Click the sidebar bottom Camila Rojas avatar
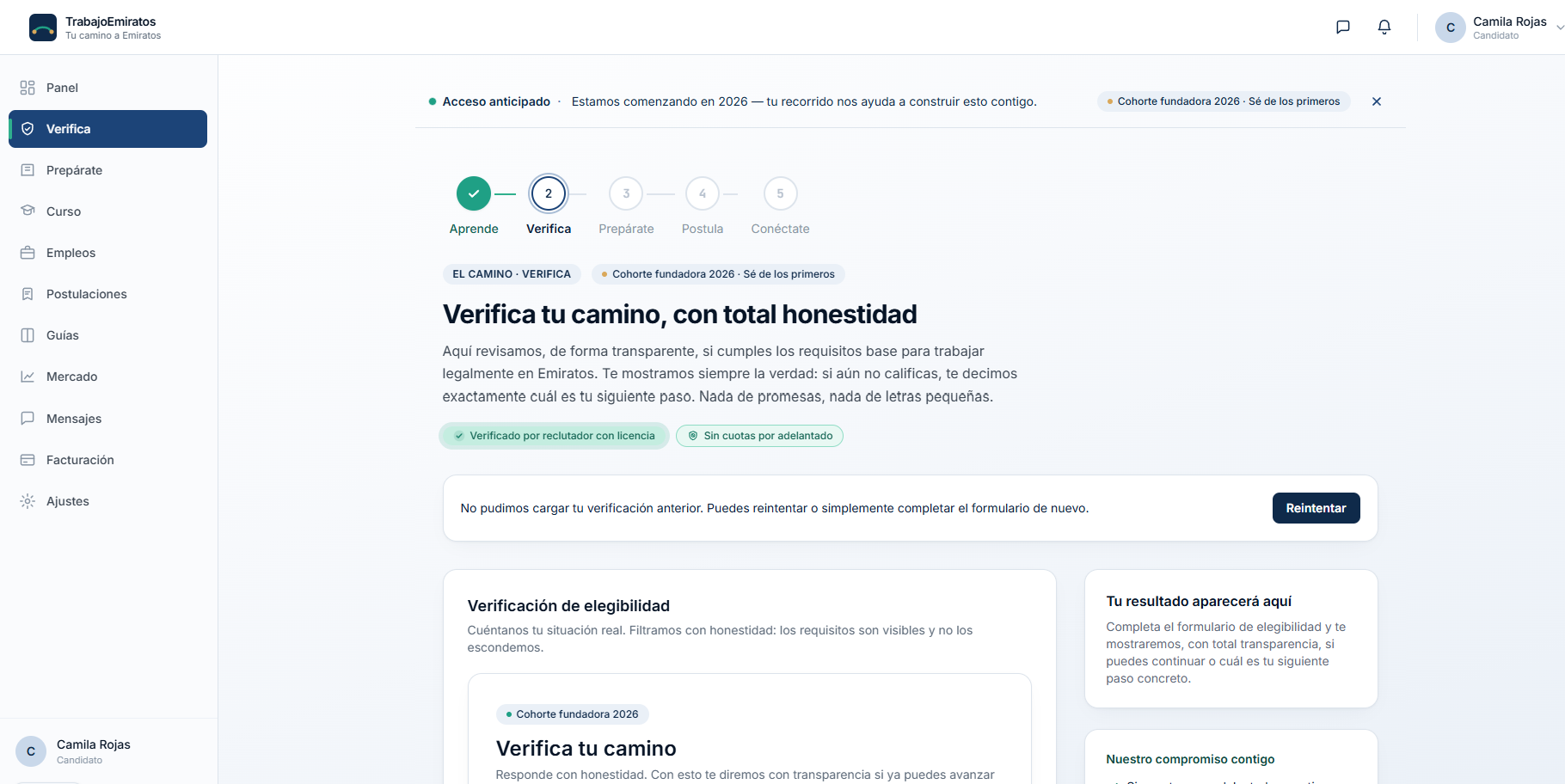This screenshot has height=784, width=1565. point(31,751)
